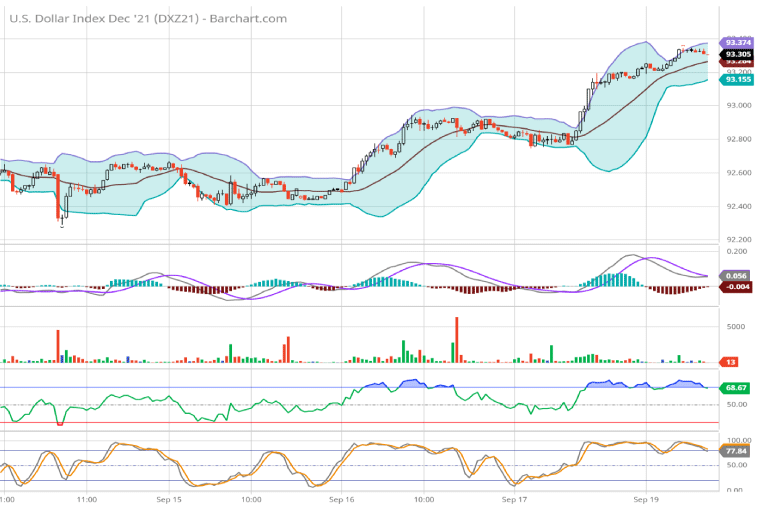The width and height of the screenshot is (758, 505).
Task: Click the gray 77.84 stochastic value label
Action: point(738,451)
